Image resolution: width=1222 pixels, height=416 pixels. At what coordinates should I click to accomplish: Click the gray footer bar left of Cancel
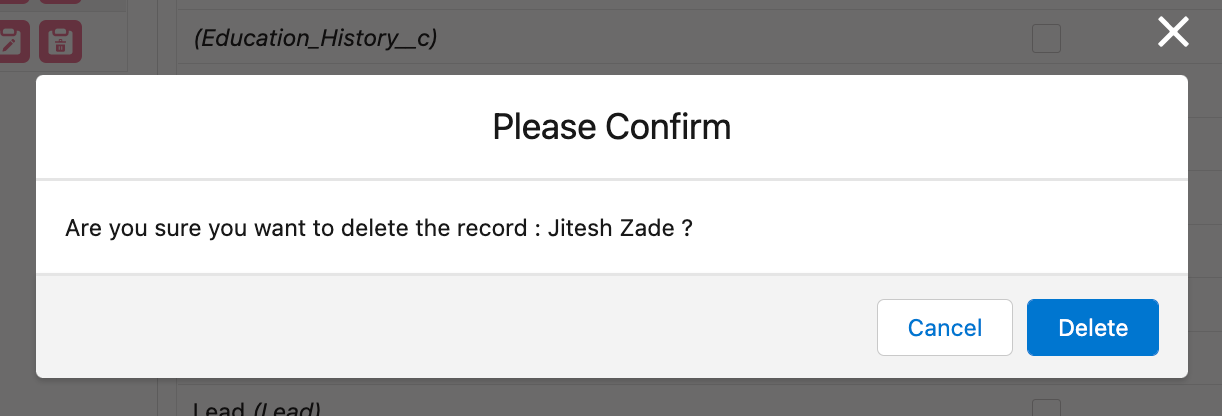click(x=450, y=327)
